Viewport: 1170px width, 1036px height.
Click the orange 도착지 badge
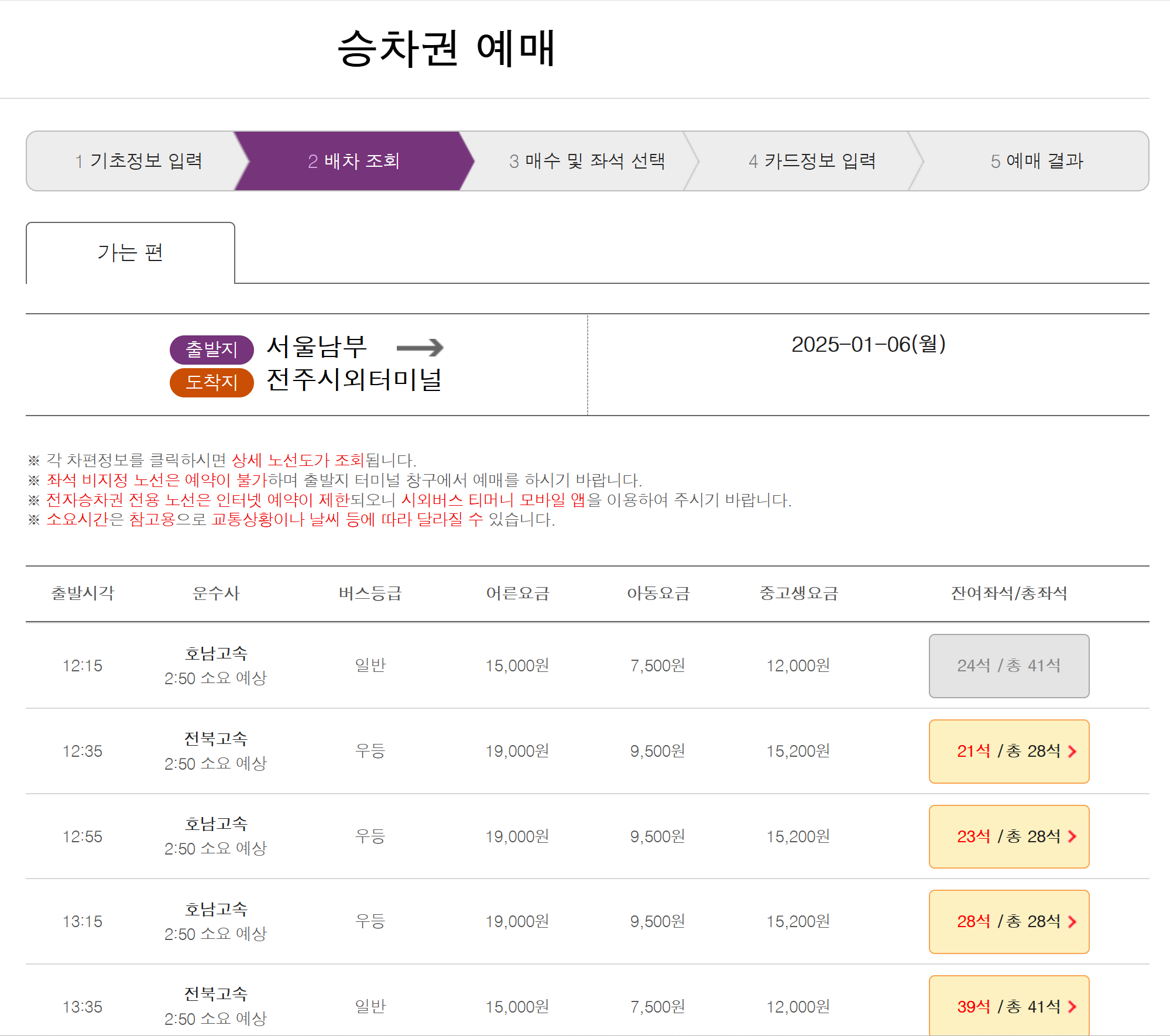coord(211,382)
